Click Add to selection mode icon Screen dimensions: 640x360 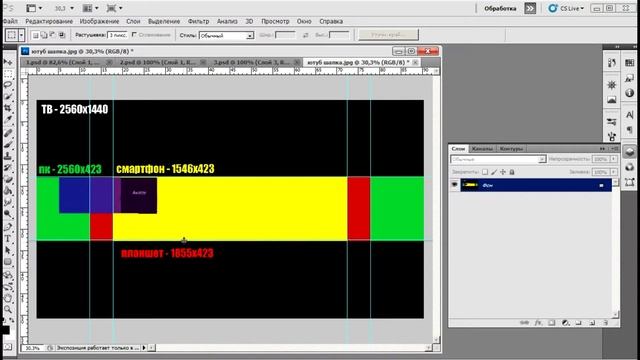pos(44,36)
